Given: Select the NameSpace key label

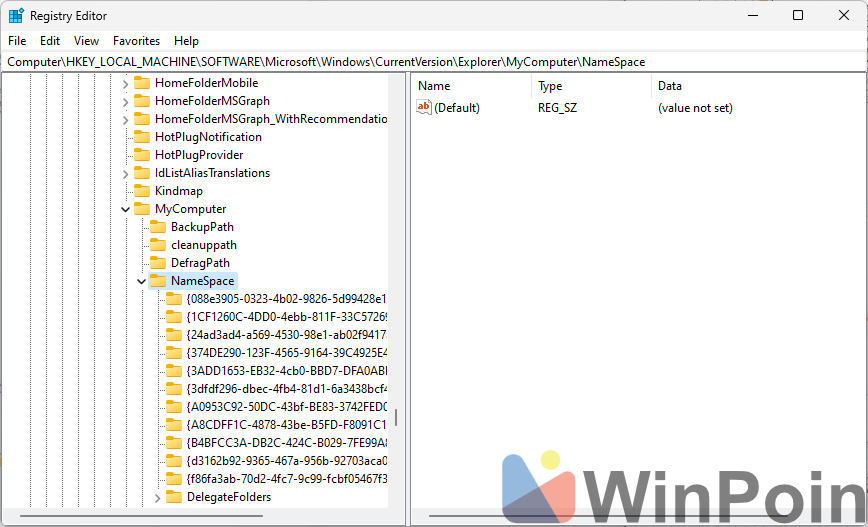Looking at the screenshot, I should [203, 281].
